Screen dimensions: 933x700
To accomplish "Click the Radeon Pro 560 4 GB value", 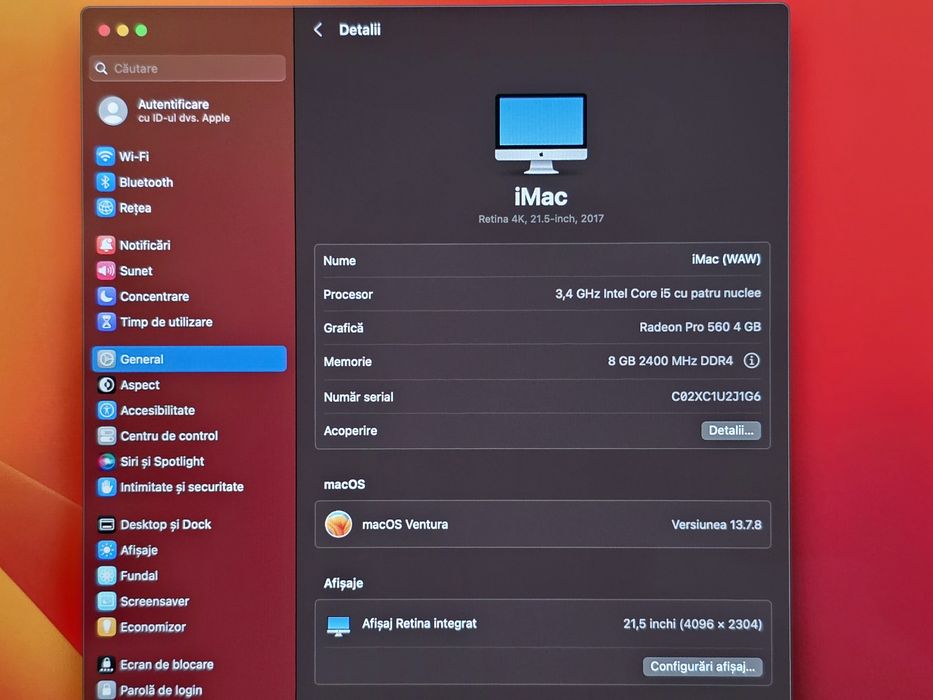I will point(700,327).
